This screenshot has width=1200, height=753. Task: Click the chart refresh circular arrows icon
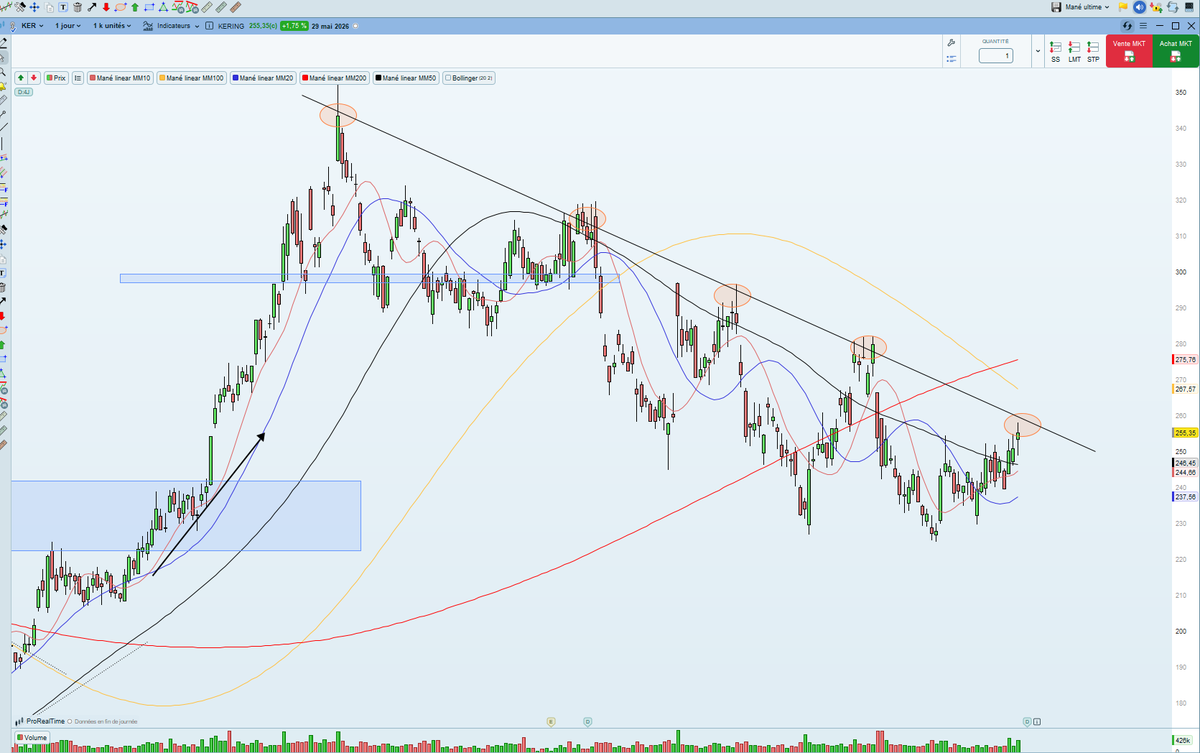click(1127, 26)
